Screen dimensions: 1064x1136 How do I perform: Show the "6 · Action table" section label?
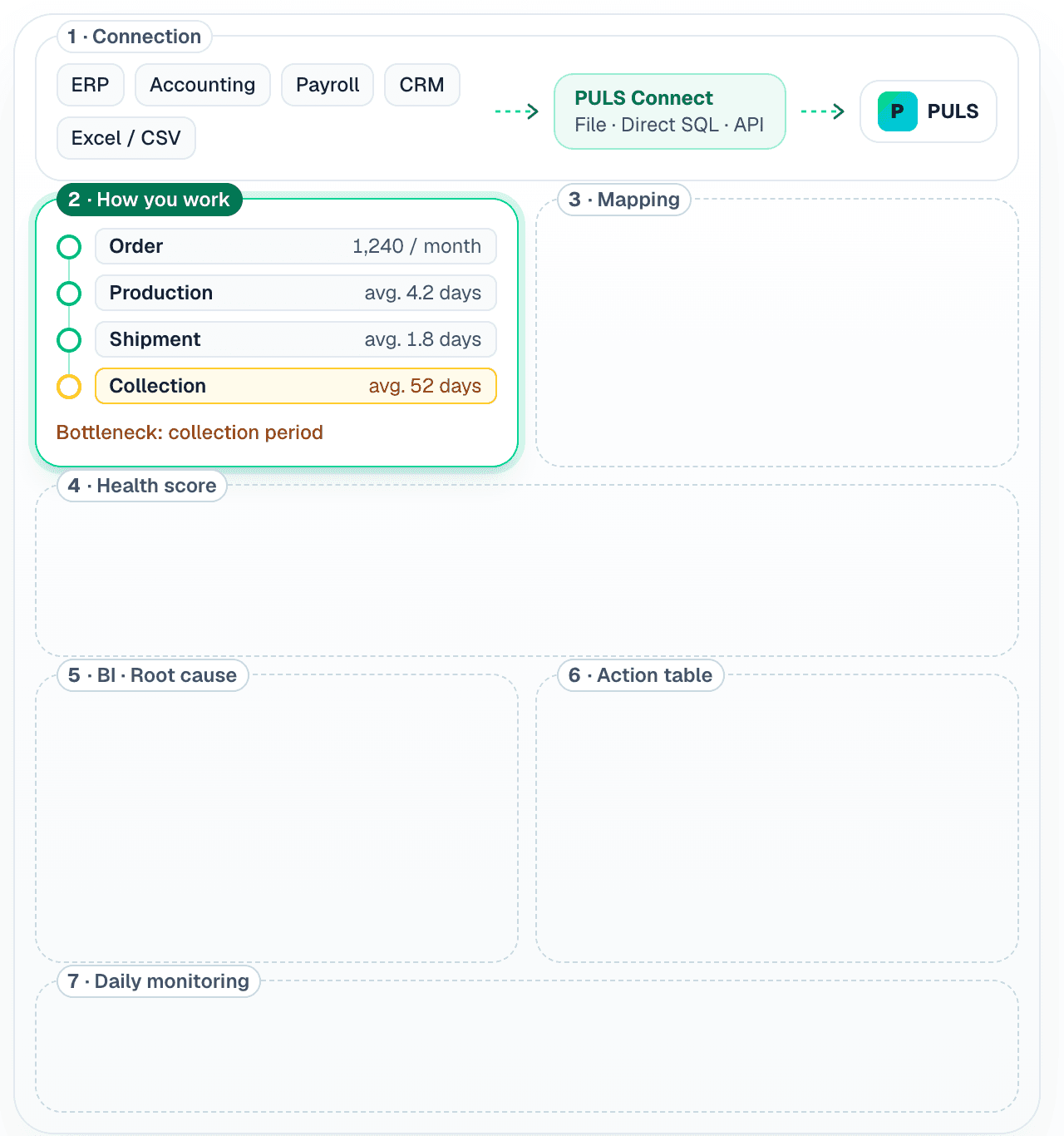click(641, 675)
